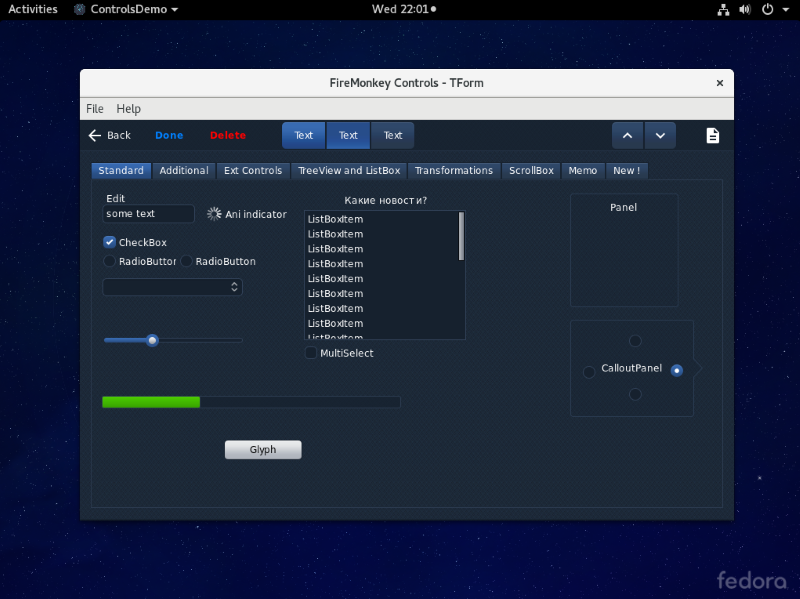Click the document page icon in toolbar
Screen dimensions: 800x599
point(713,136)
